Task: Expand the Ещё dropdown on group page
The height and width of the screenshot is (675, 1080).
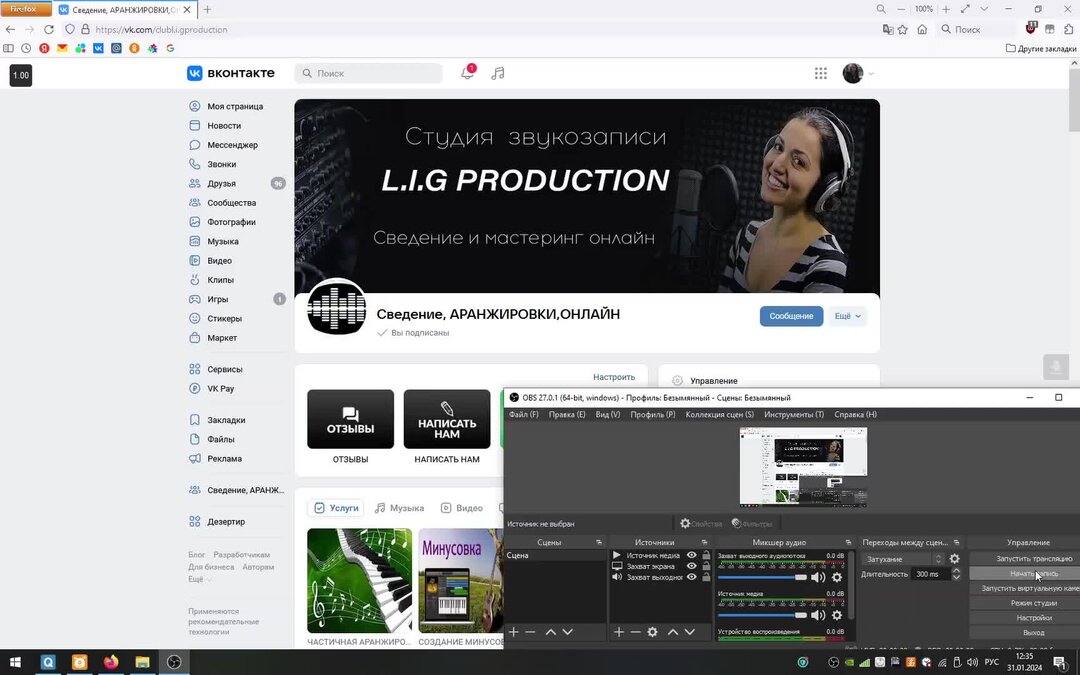Action: [x=847, y=316]
